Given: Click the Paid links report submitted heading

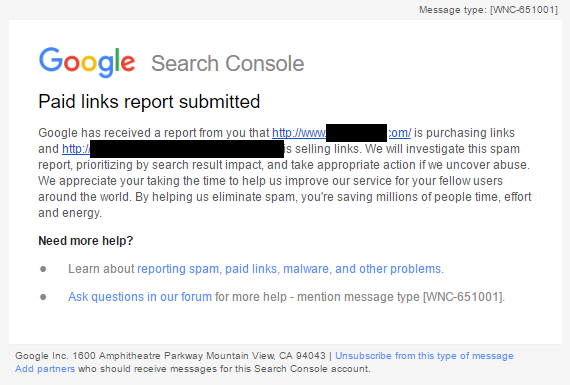Looking at the screenshot, I should coord(149,101).
